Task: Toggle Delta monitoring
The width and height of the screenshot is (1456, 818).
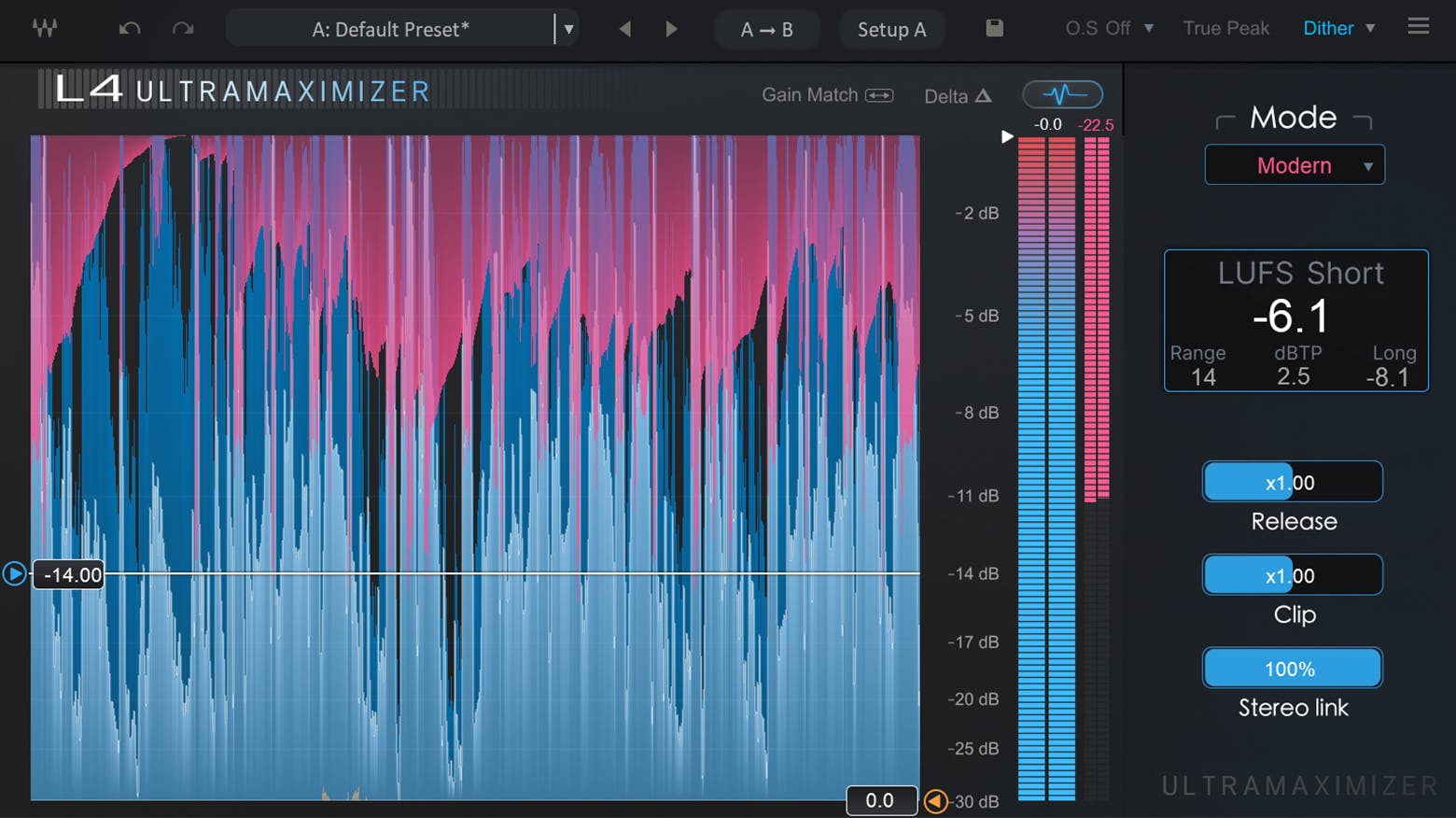Action: (958, 96)
